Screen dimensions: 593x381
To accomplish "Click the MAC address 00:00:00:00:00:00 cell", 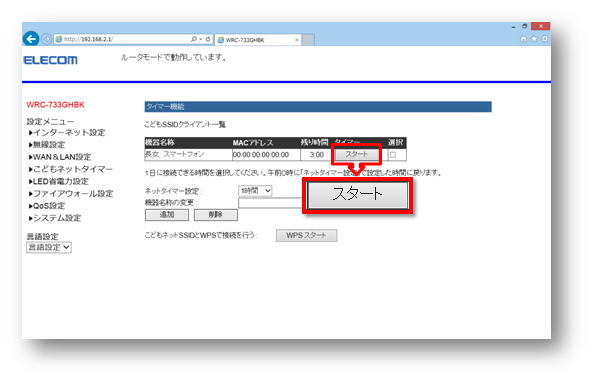I will coord(266,155).
